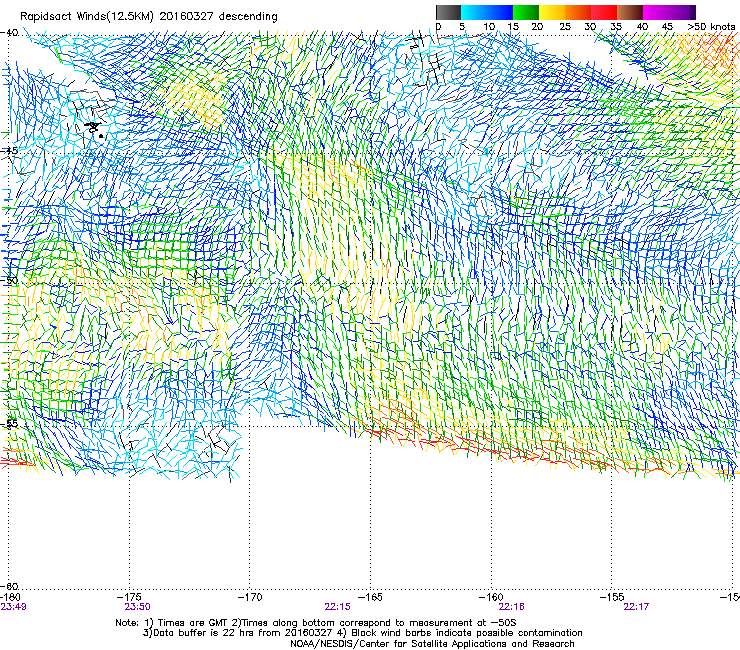Click the -165 longitude axis label

(370, 597)
